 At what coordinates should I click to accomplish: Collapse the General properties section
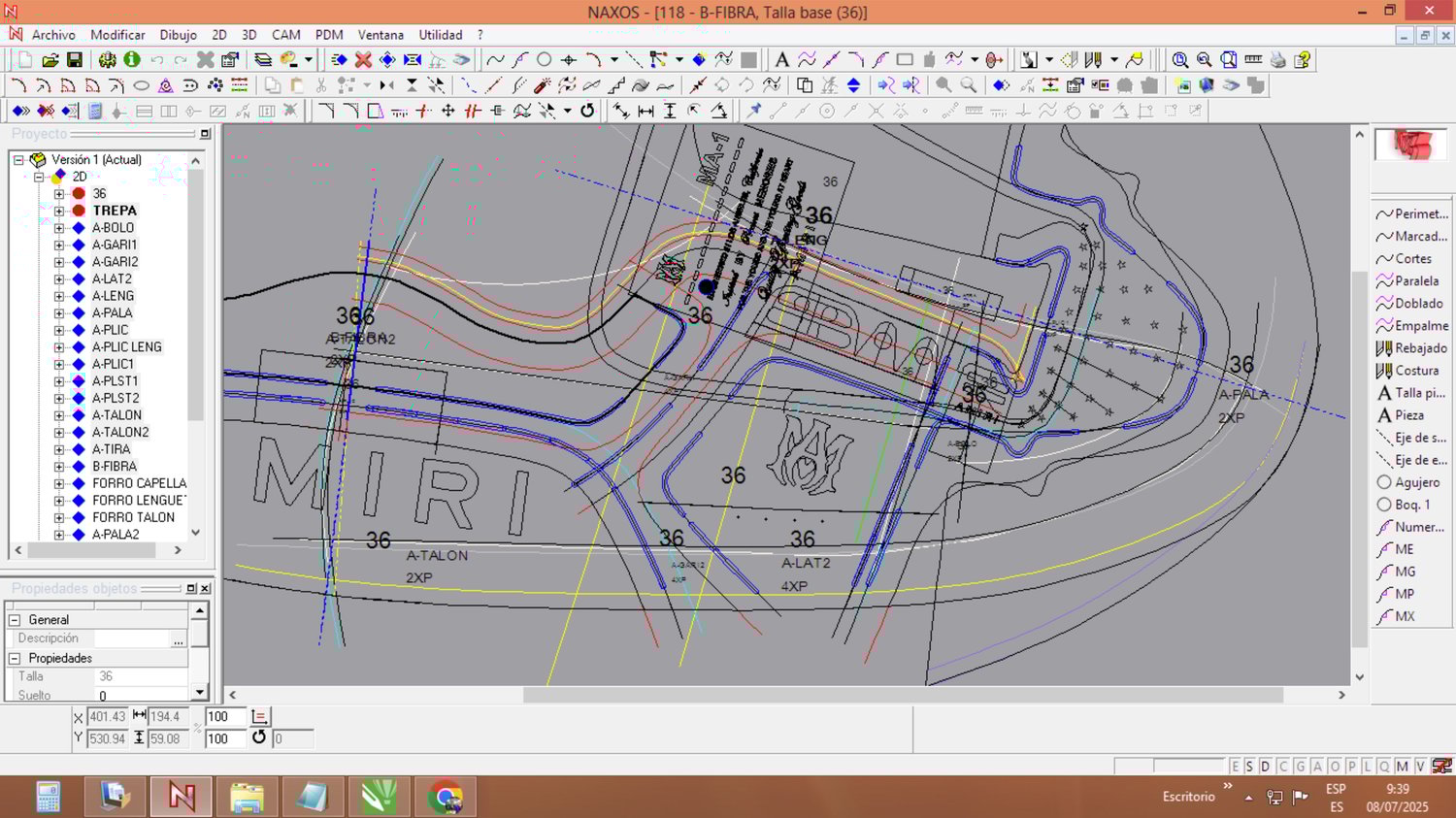click(x=15, y=620)
